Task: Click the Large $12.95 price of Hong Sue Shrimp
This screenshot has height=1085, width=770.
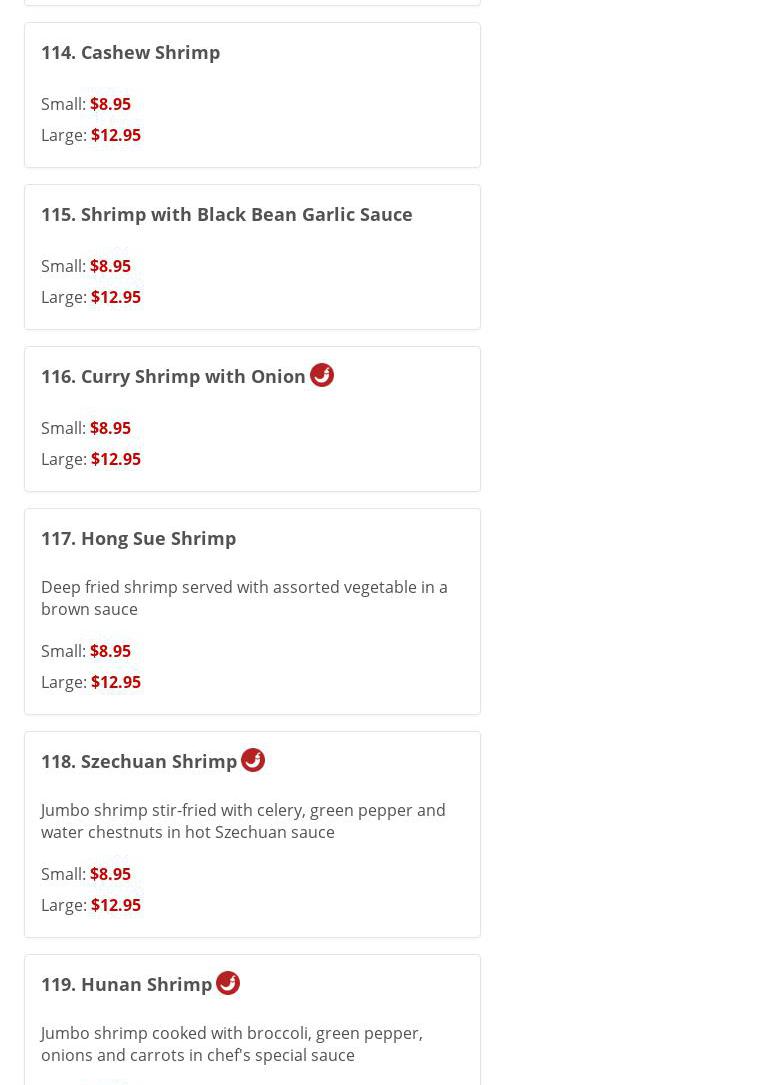Action: (x=115, y=682)
